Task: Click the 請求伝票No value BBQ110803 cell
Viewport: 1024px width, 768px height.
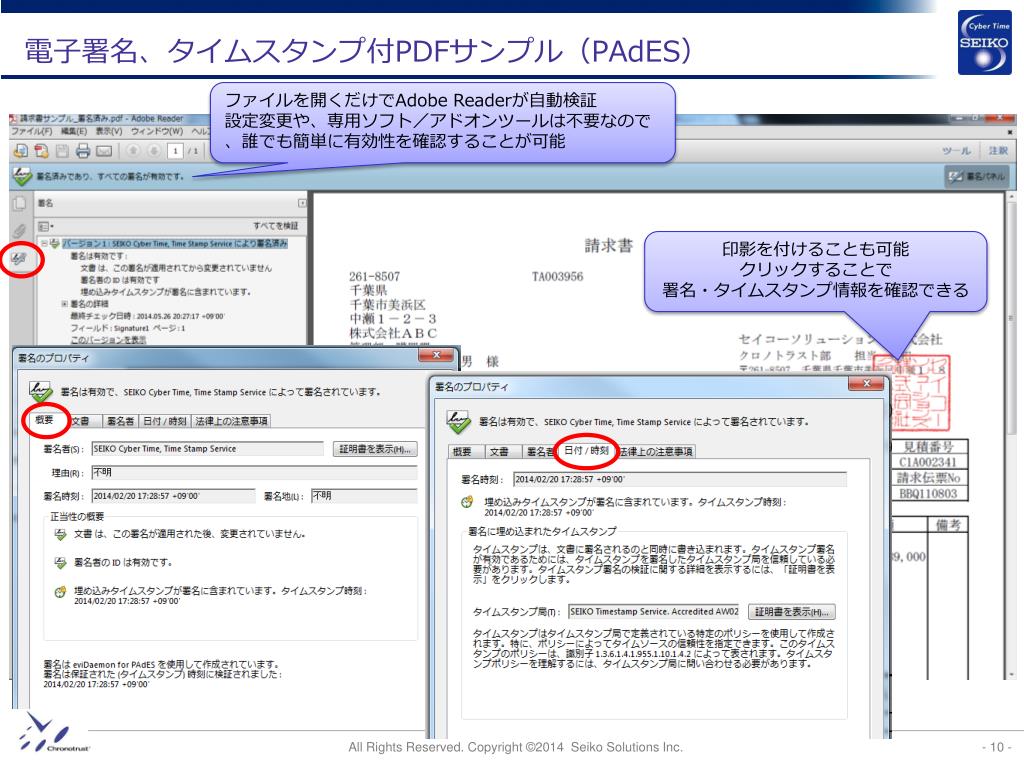Action: click(928, 494)
